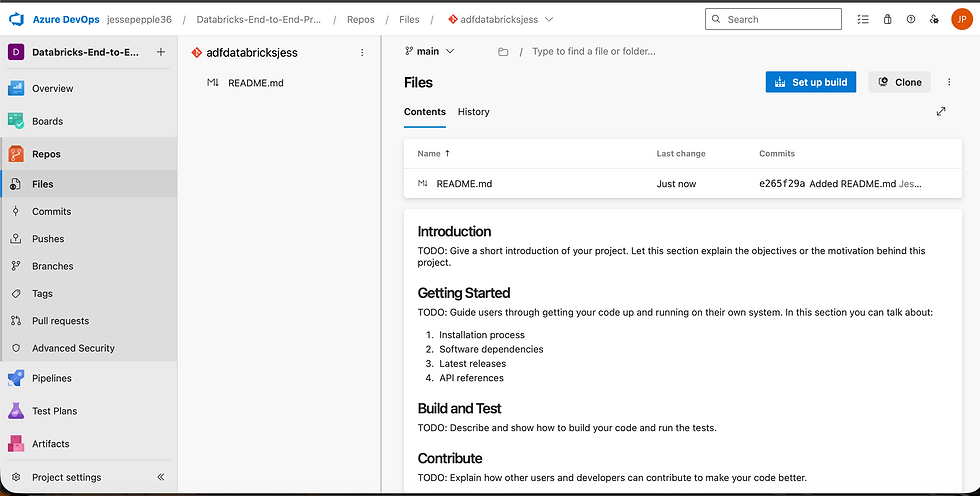The image size is (980, 496).
Task: Click the Azure DevOps logo
Action: (16, 19)
